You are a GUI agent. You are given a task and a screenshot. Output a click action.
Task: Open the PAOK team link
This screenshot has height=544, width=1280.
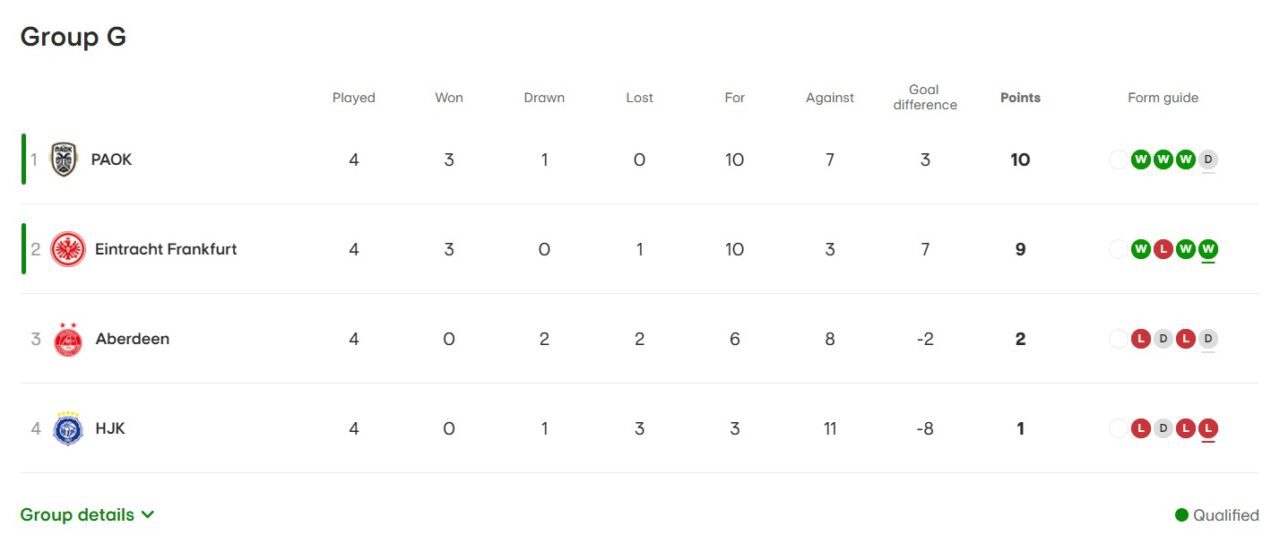pyautogui.click(x=111, y=160)
